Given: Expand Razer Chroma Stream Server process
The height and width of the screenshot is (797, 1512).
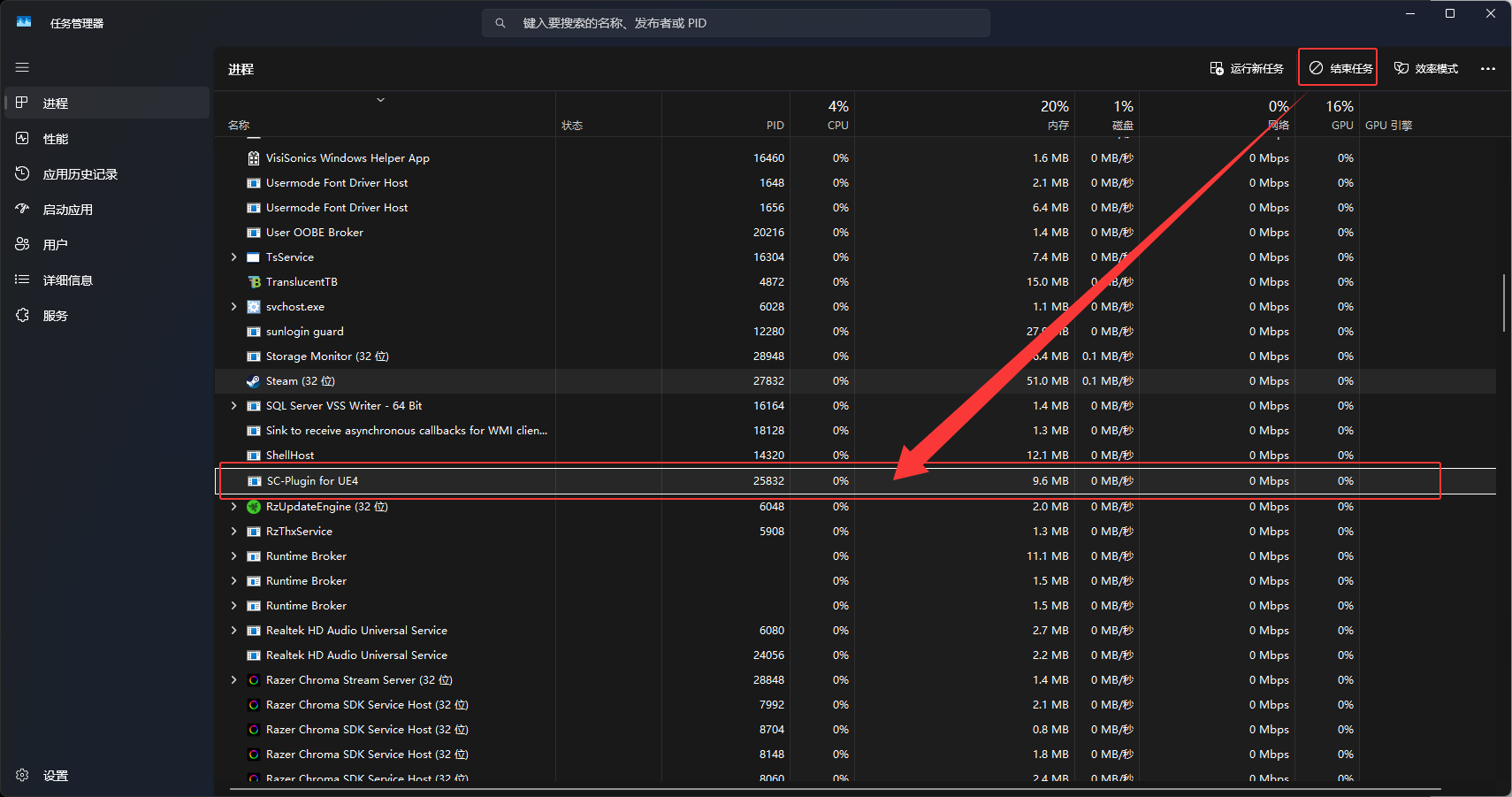Looking at the screenshot, I should tap(233, 680).
